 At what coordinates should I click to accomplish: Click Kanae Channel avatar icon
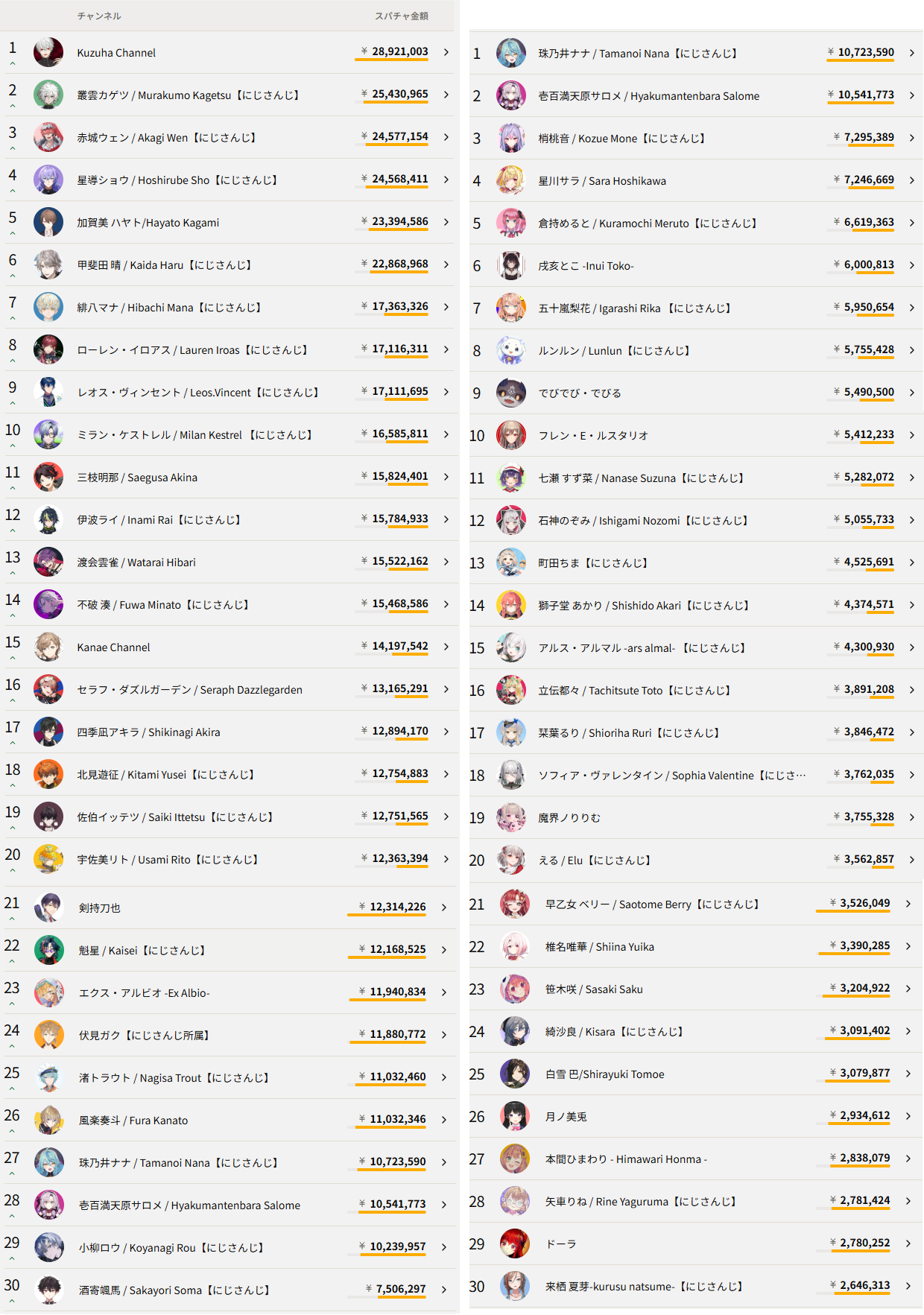click(48, 647)
